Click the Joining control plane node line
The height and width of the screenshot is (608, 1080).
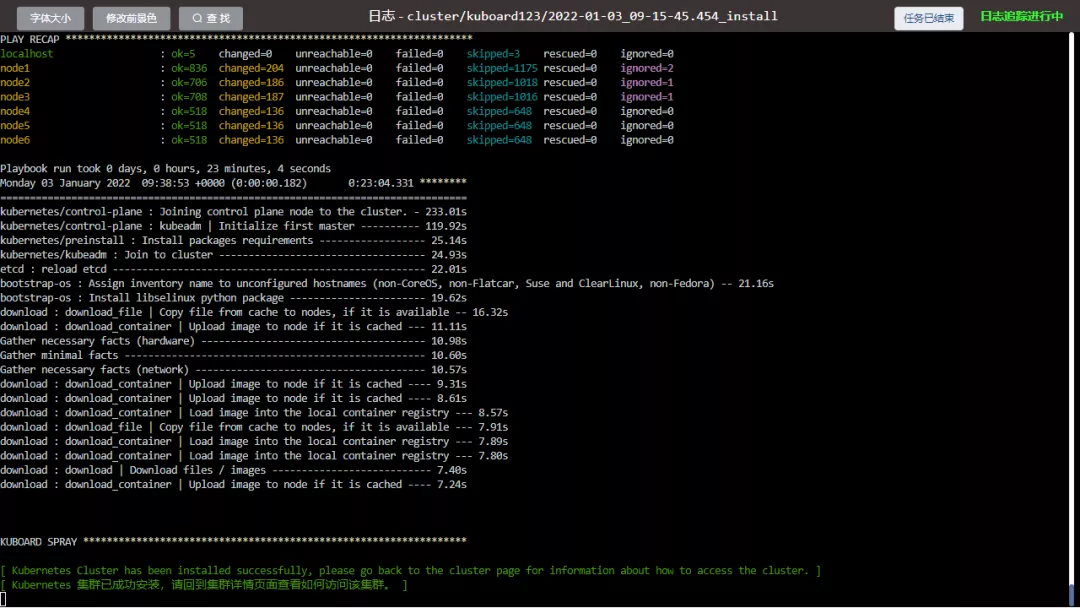233,212
